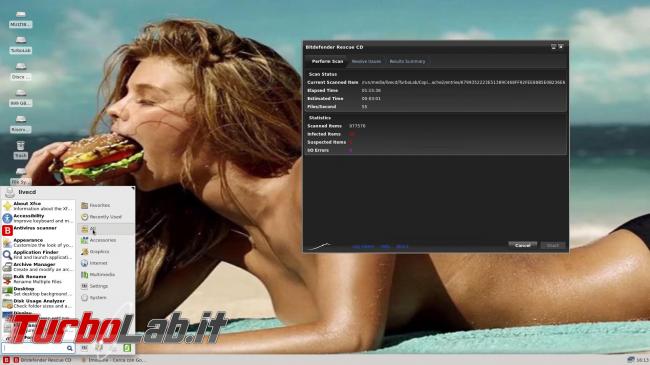
Task: Select the Favorites category in the menu
Action: point(106,205)
